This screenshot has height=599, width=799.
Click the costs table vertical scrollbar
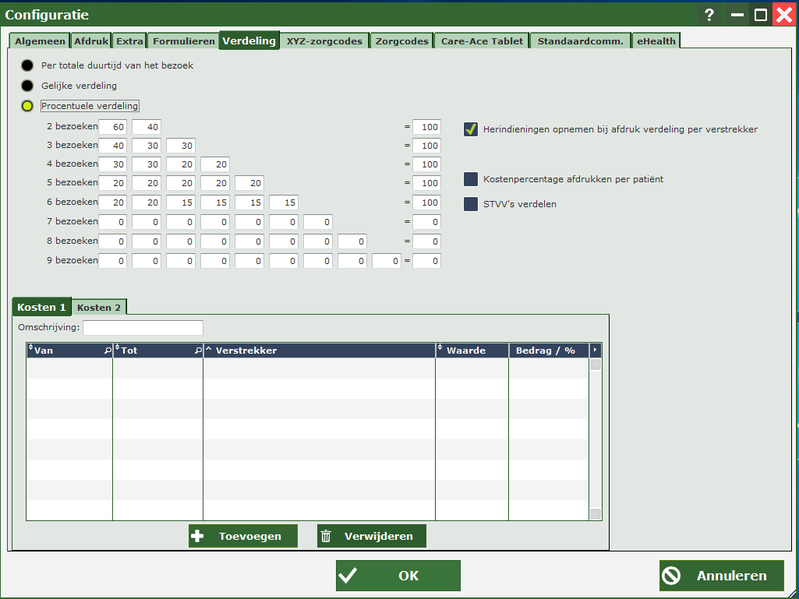tap(595, 440)
